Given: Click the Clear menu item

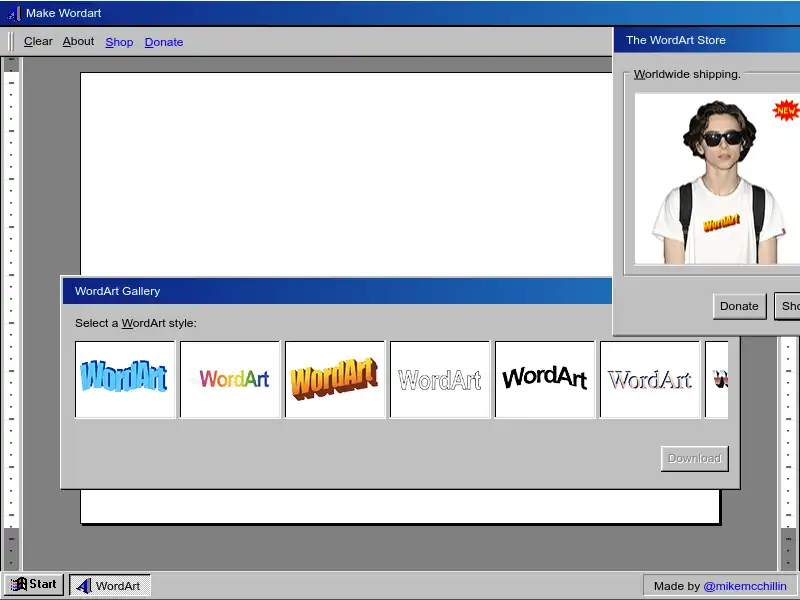Looking at the screenshot, I should (x=38, y=41).
